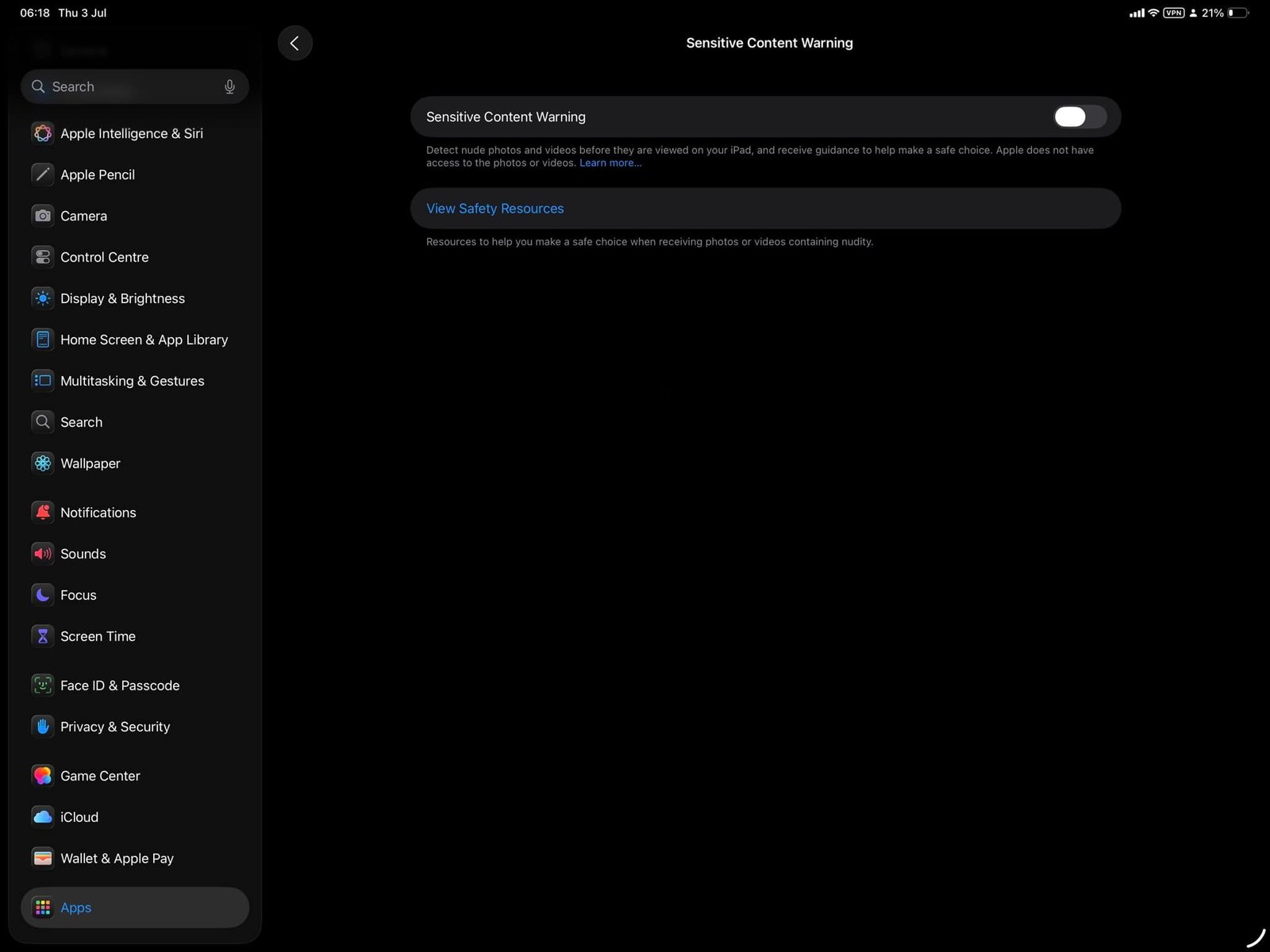Viewport: 1270px width, 952px height.
Task: Go to Home Screen & App Library
Action: [x=144, y=340]
